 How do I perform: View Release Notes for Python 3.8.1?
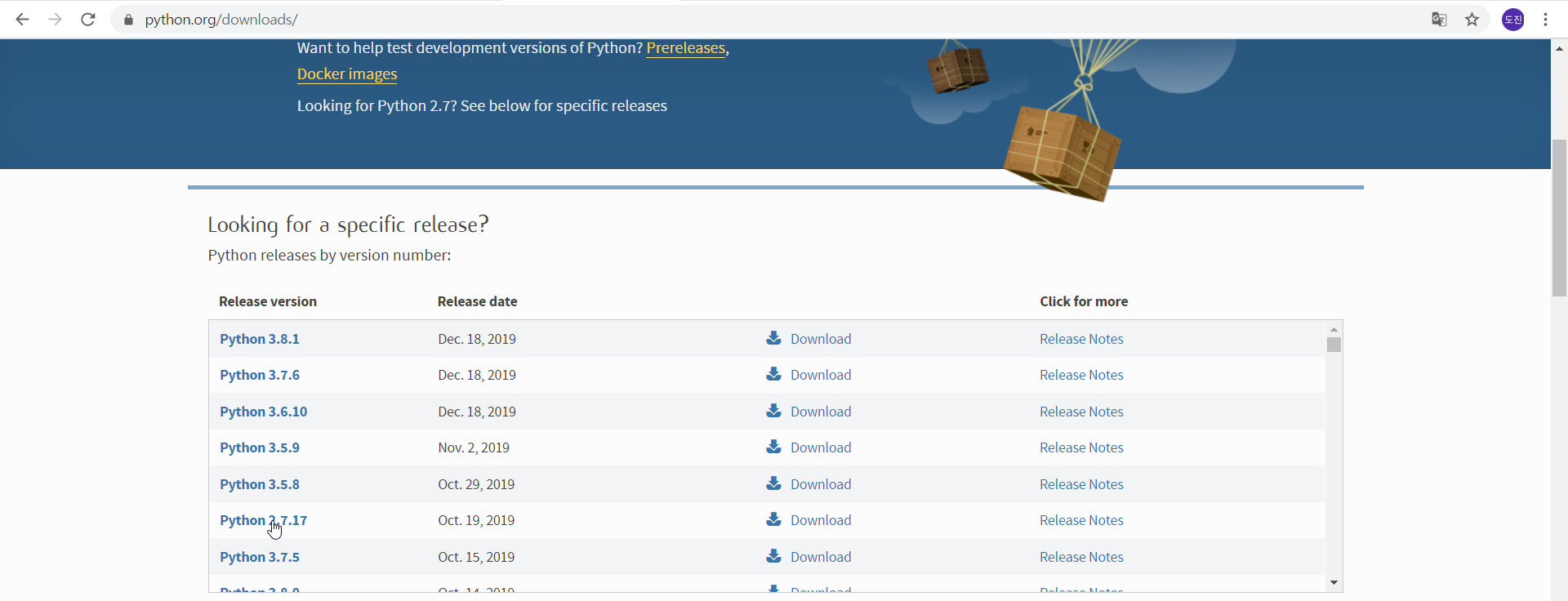click(x=1081, y=339)
